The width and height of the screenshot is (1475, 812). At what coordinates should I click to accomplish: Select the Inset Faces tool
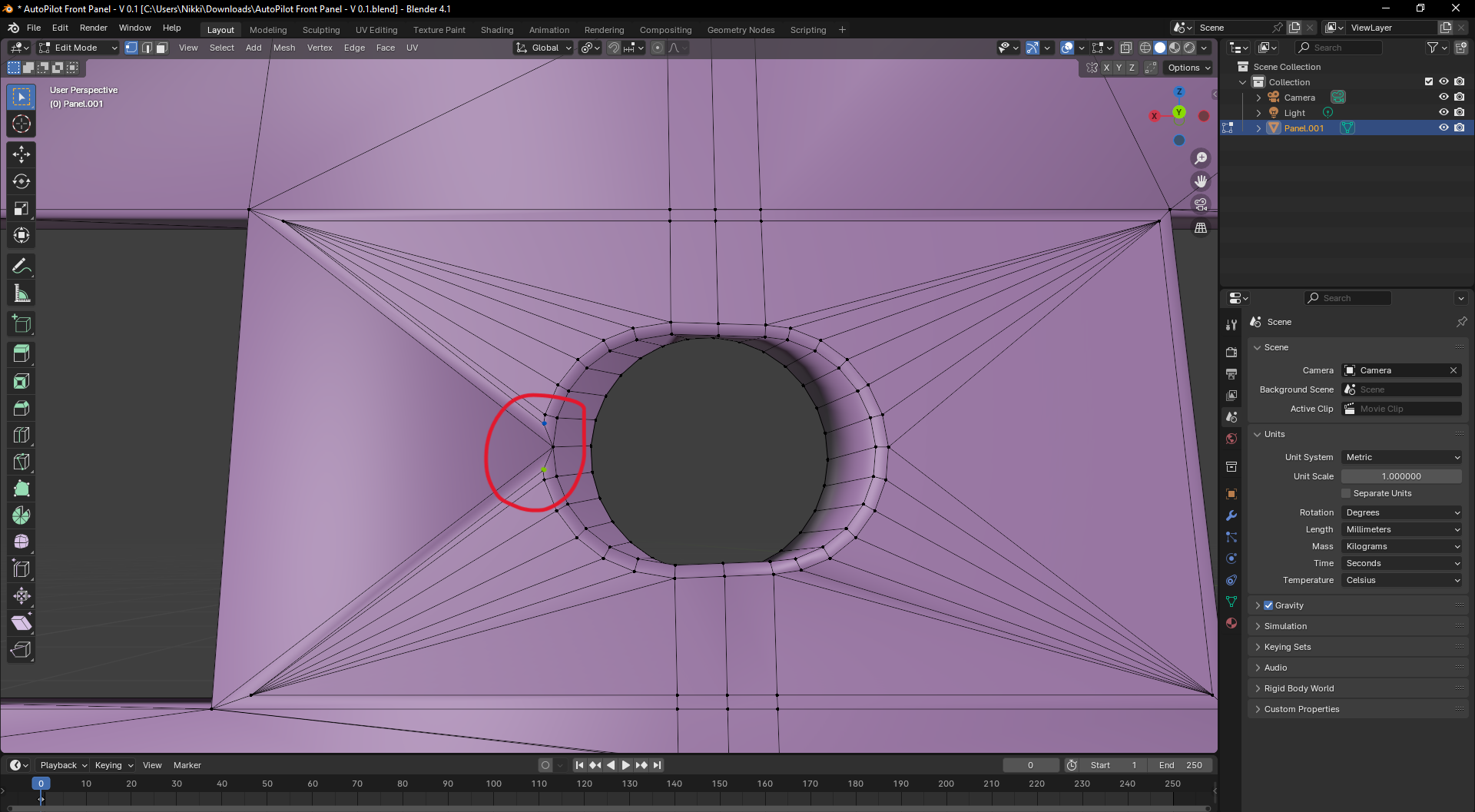(x=22, y=381)
